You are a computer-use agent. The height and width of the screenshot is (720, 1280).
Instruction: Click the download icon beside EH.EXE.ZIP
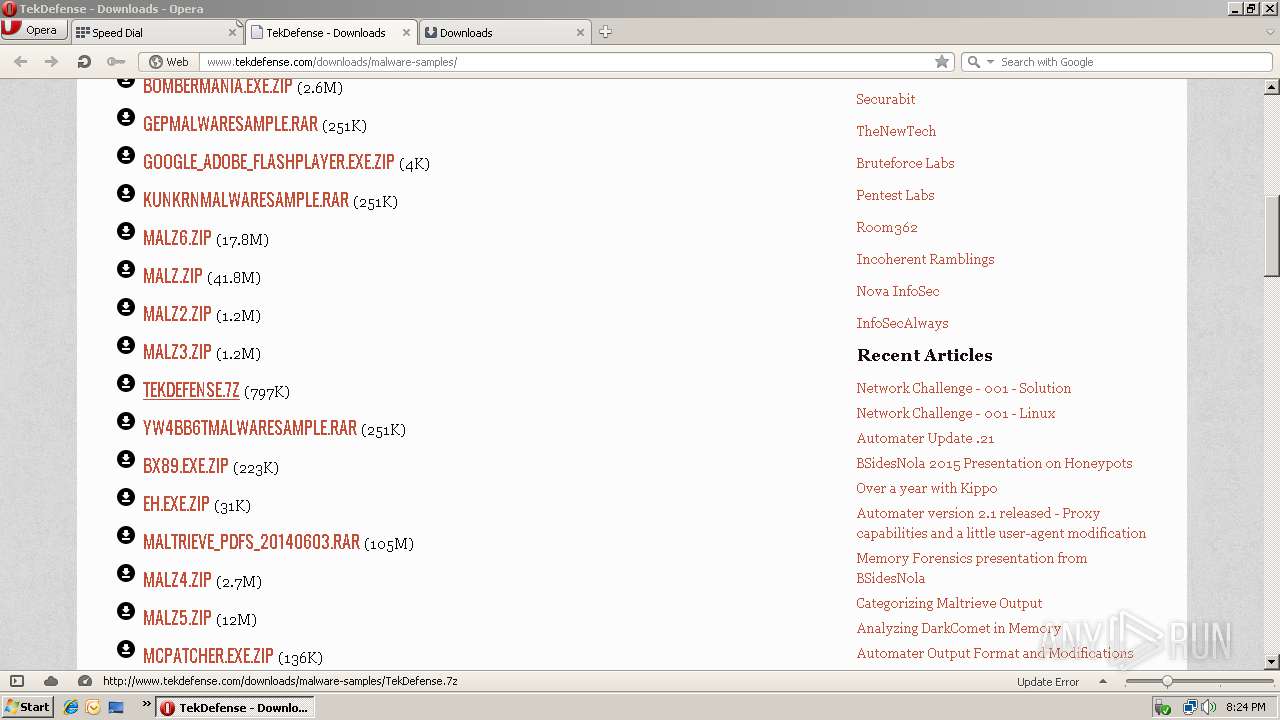click(126, 497)
